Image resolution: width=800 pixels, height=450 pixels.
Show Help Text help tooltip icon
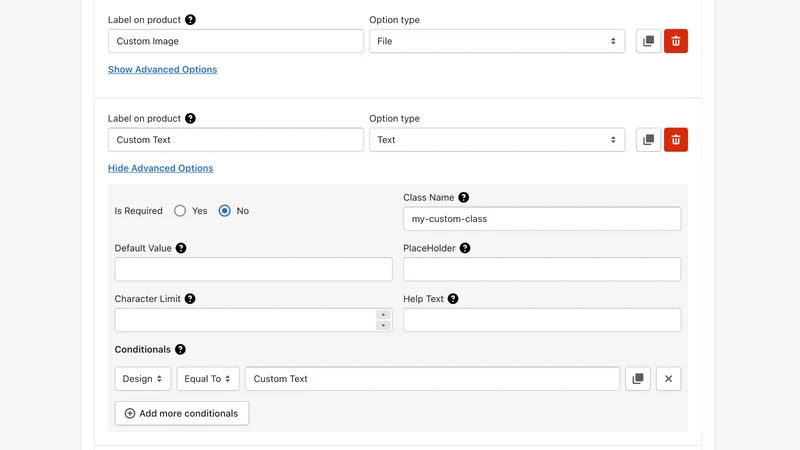[x=453, y=298]
